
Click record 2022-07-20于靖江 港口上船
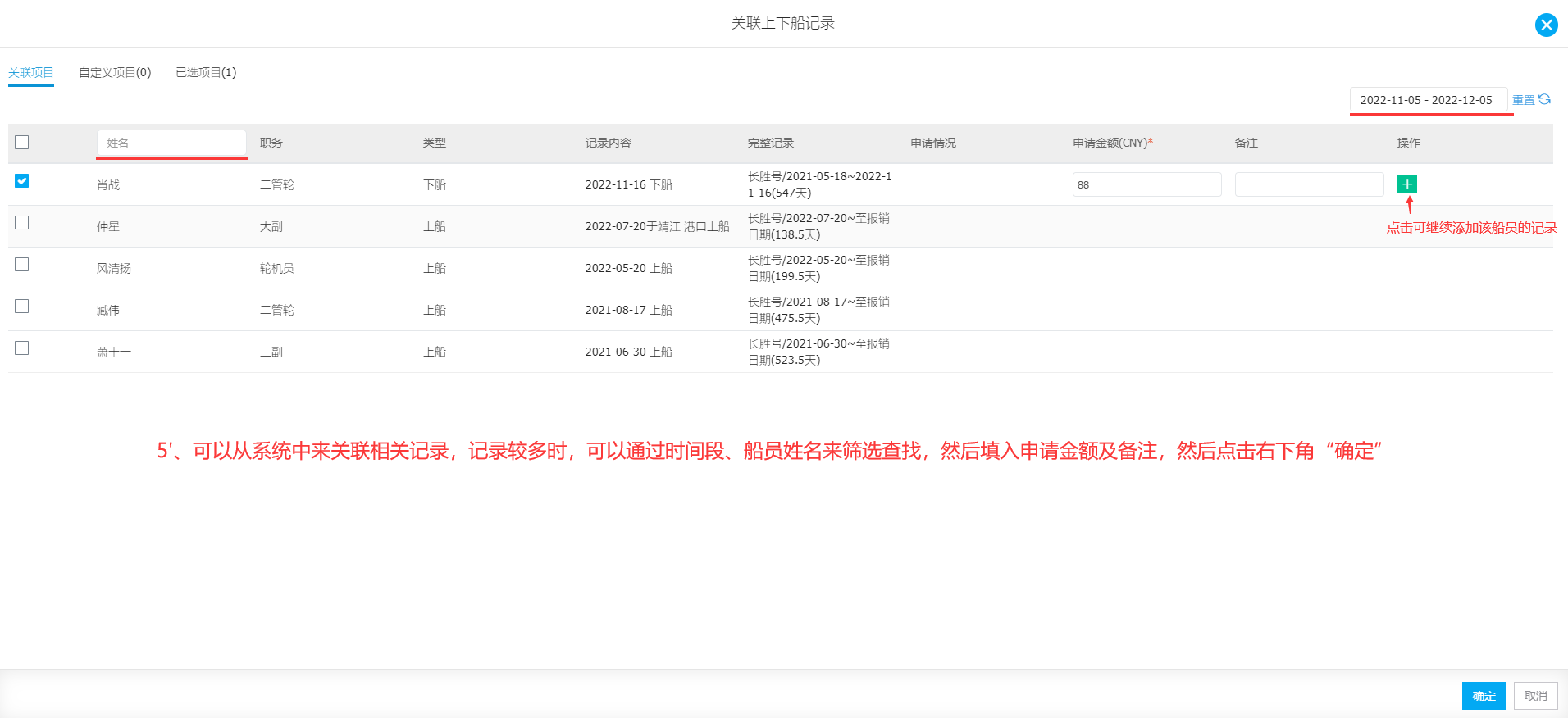click(658, 226)
